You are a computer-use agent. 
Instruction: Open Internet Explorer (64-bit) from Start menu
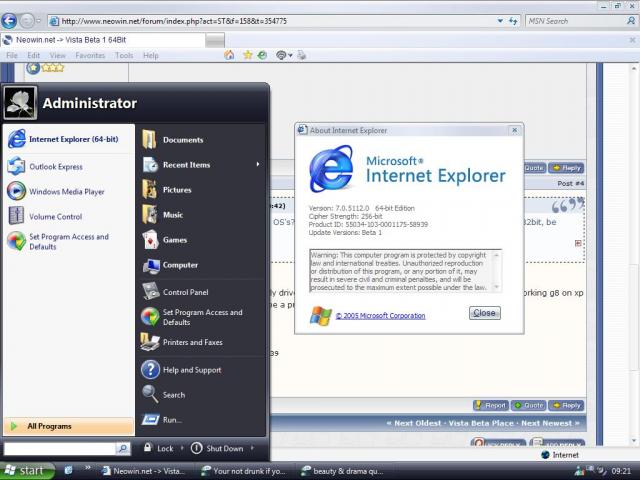tap(69, 139)
